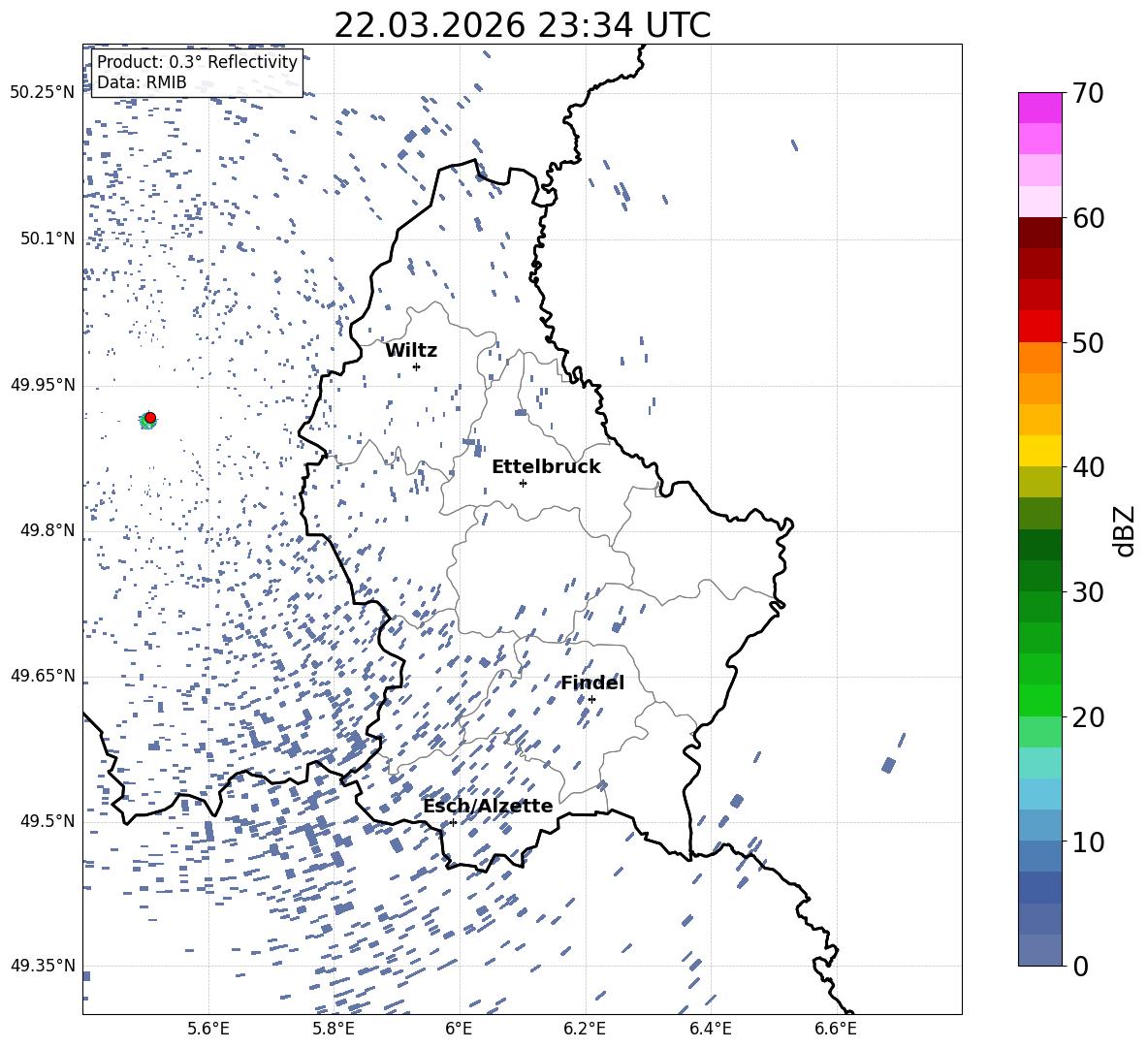Click the Wiltz city label
The image size is (1148, 1048).
pos(411,351)
